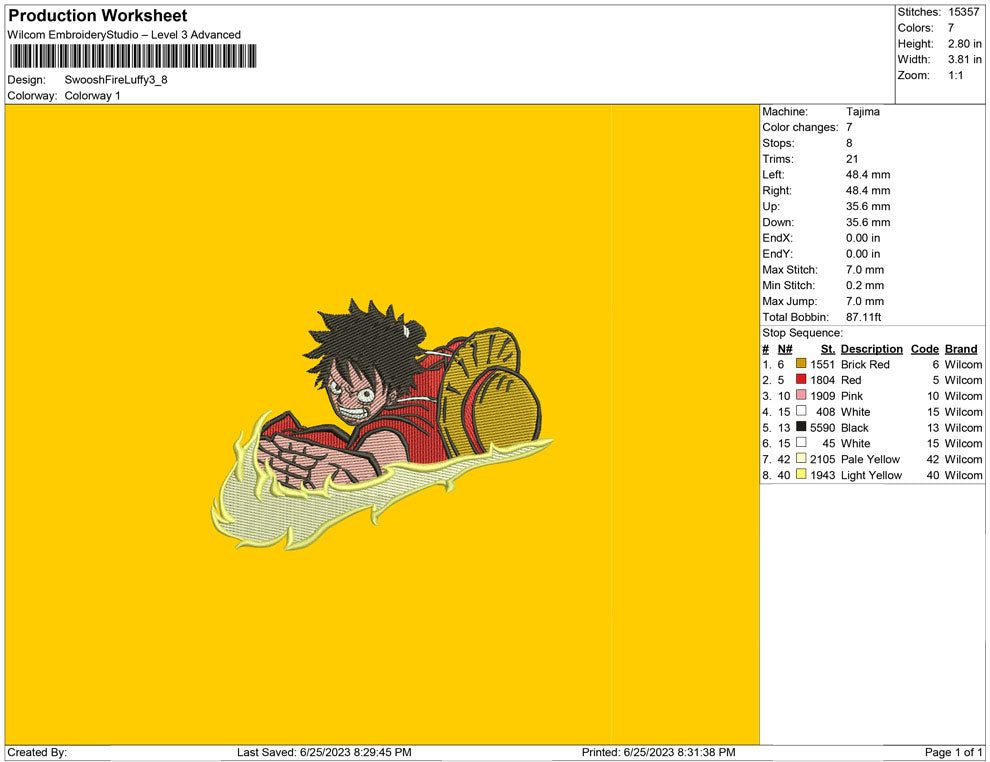Click the Luffy embroidery design preview
The width and height of the screenshot is (990, 762).
[382, 424]
